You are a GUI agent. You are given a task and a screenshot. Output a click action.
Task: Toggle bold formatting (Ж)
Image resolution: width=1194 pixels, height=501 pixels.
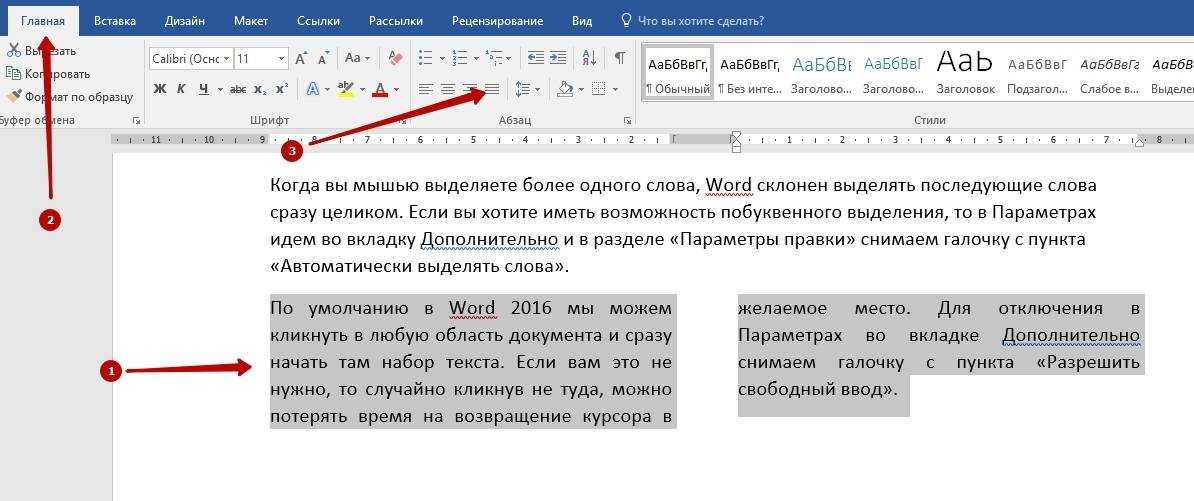(x=160, y=89)
